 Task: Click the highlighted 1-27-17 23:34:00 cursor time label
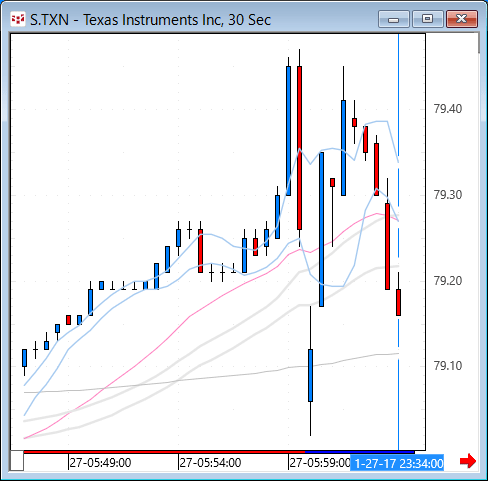(397, 463)
